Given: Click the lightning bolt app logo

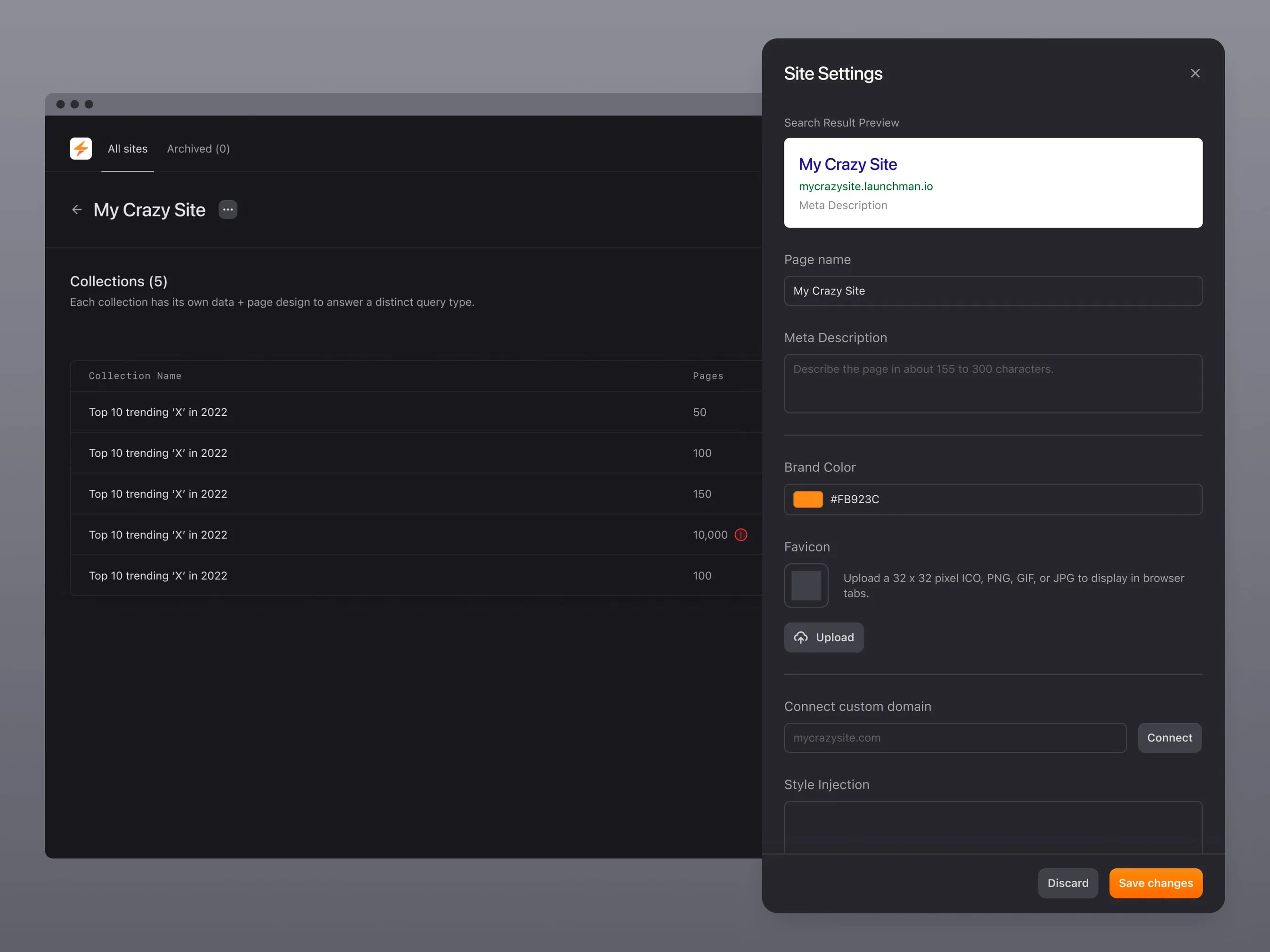Looking at the screenshot, I should tap(81, 149).
